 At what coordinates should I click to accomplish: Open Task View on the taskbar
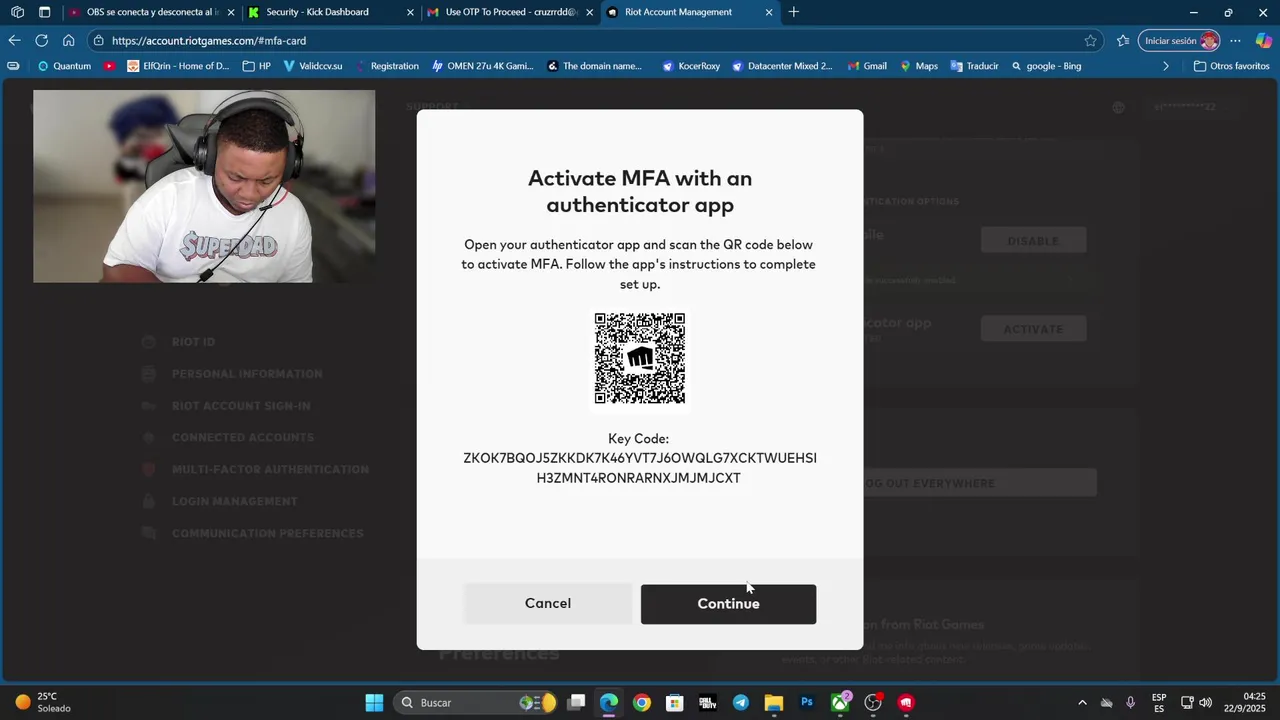(x=576, y=703)
